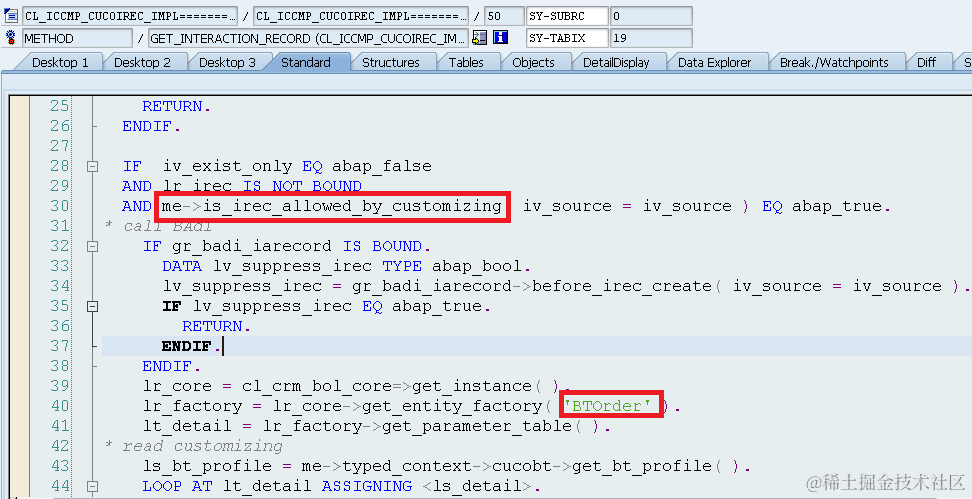Switch to the Desktop 3 tab
Viewport: 972px width, 499px height.
pos(227,62)
